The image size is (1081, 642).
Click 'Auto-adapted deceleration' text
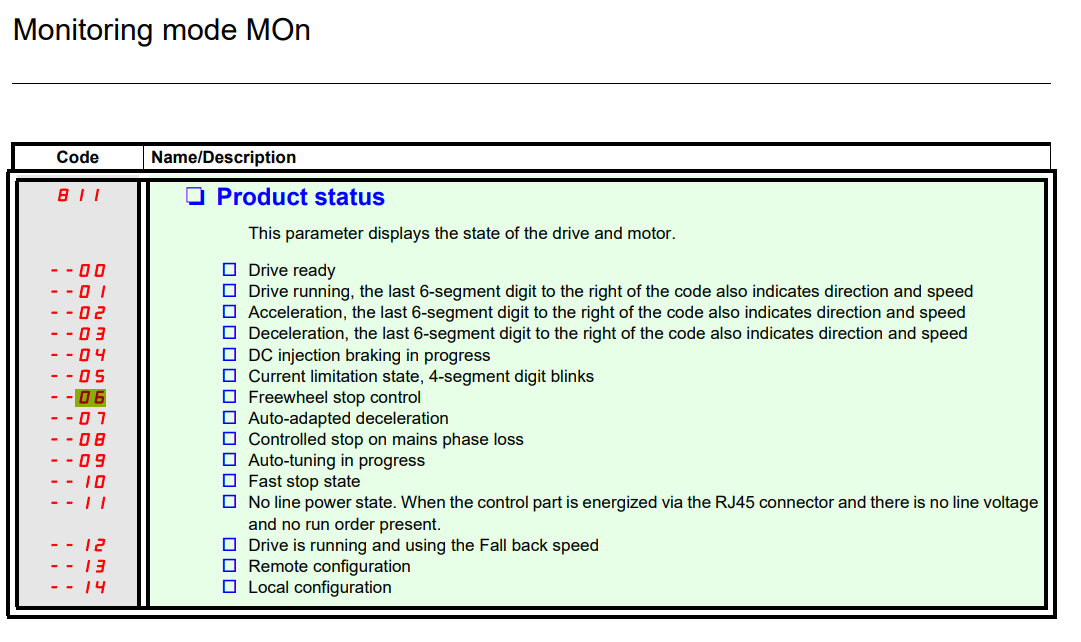[x=348, y=419]
